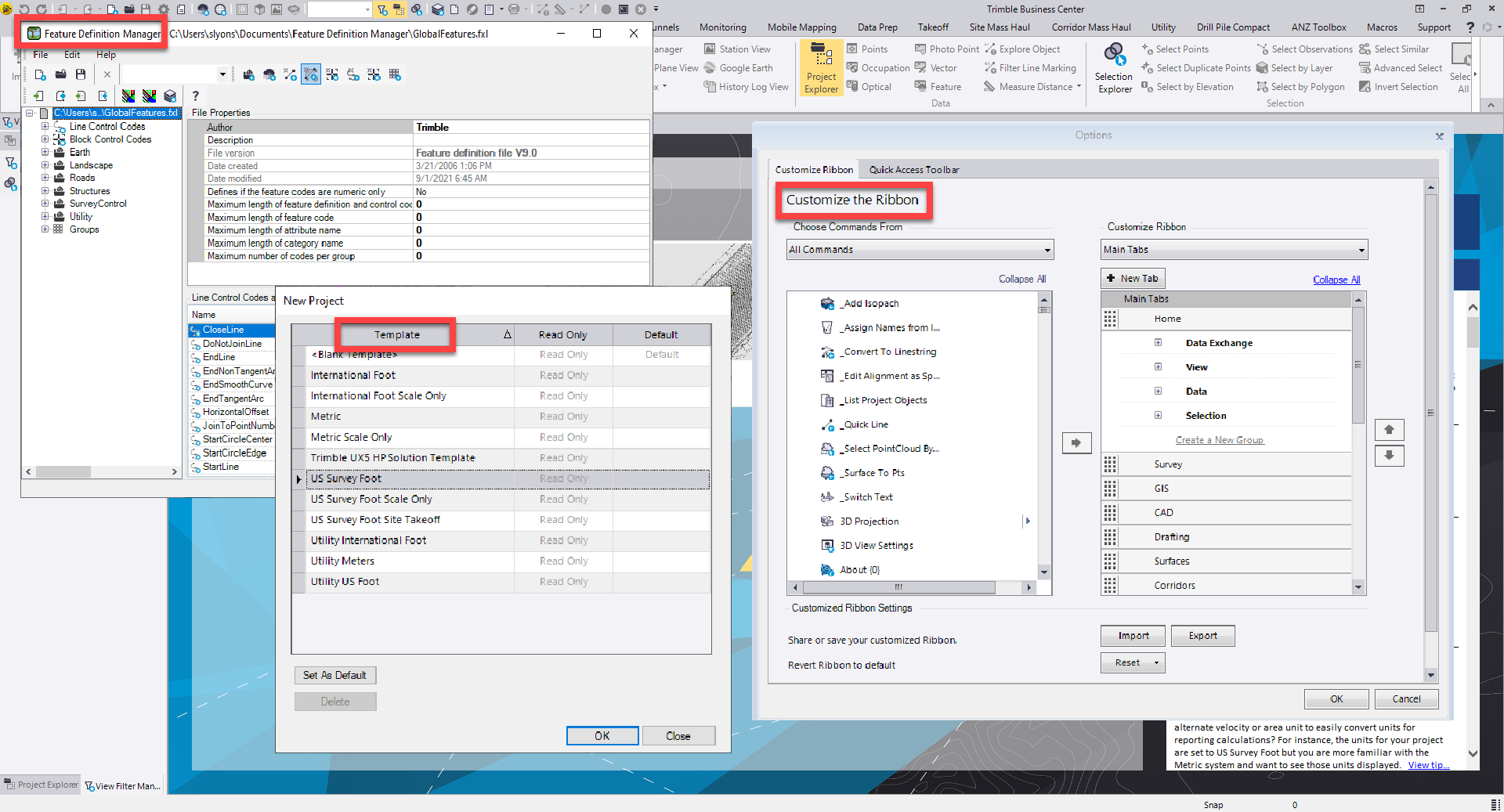Open Station View from the ribbon

[x=737, y=49]
